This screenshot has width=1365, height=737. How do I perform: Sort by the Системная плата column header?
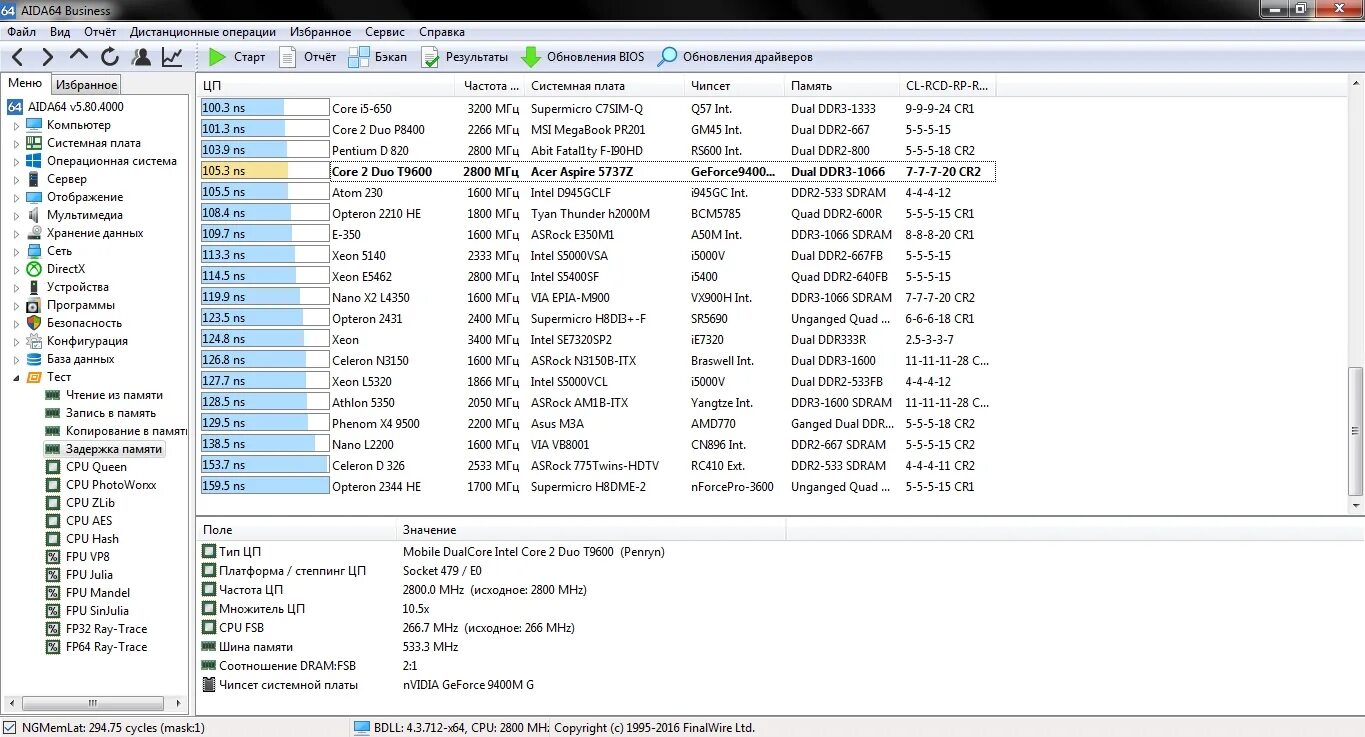point(605,86)
